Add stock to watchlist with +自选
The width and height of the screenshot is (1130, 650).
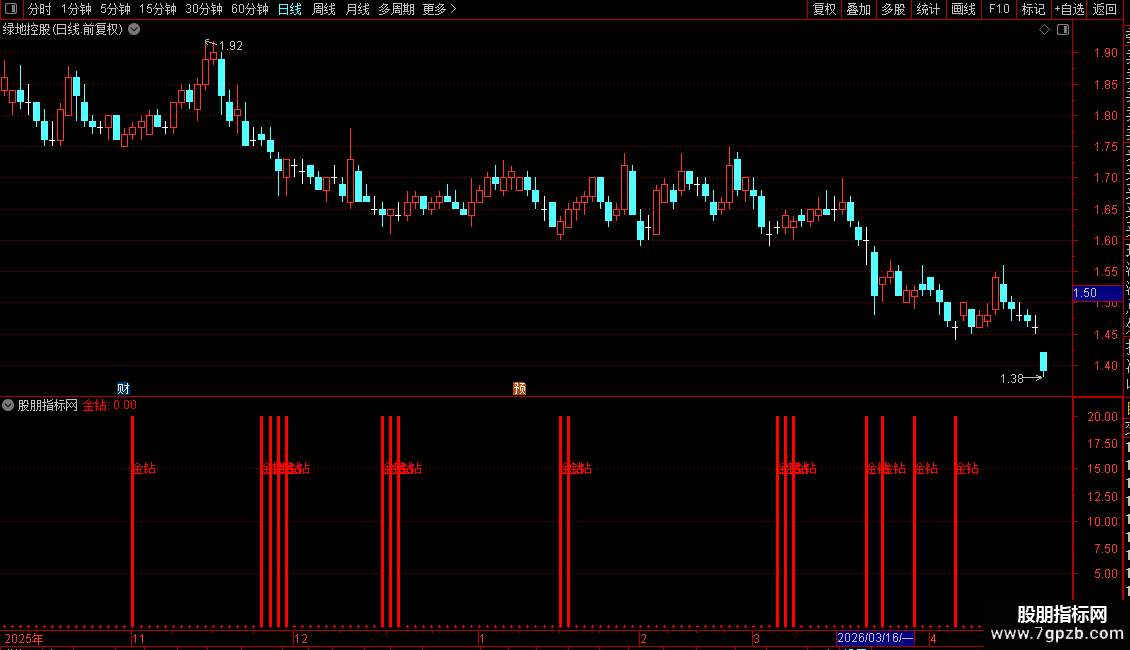[1069, 9]
